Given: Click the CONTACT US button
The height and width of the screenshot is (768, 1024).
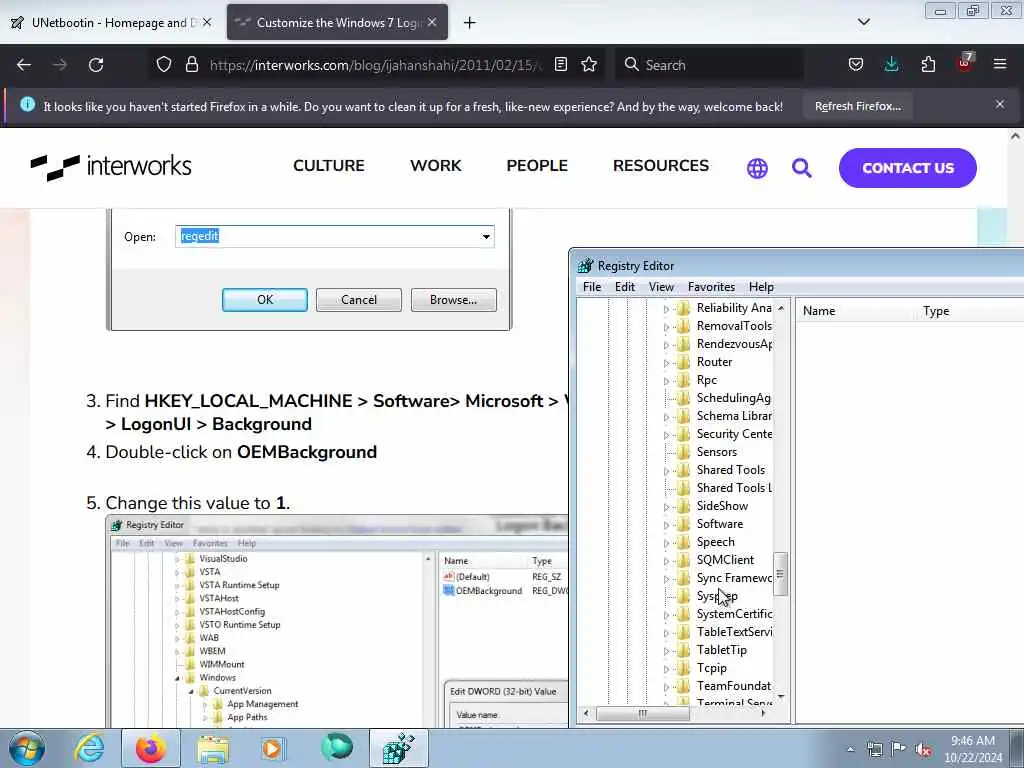Looking at the screenshot, I should coord(907,168).
